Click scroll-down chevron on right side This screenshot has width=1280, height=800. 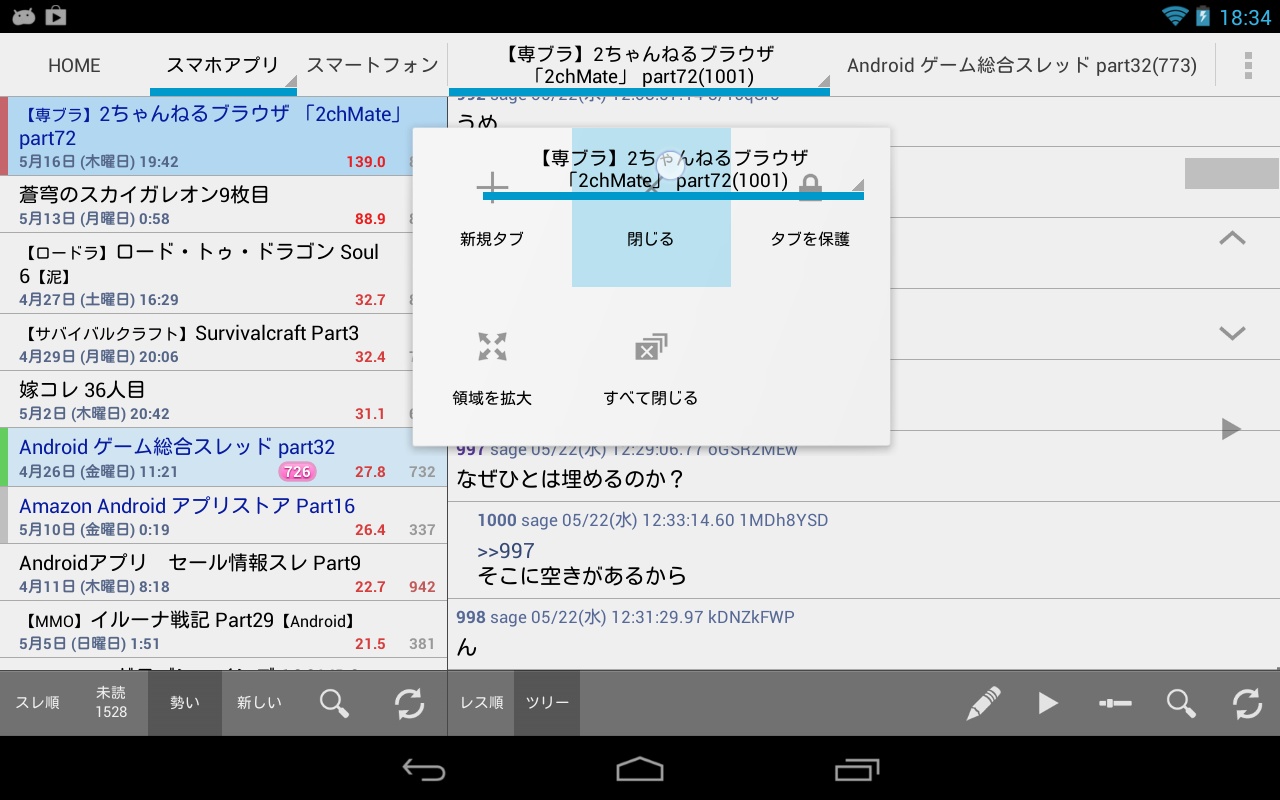[1232, 333]
